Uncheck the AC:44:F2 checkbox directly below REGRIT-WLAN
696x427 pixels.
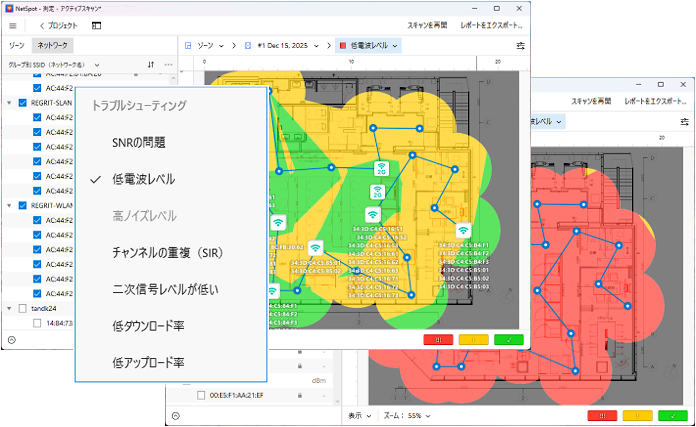[37, 220]
